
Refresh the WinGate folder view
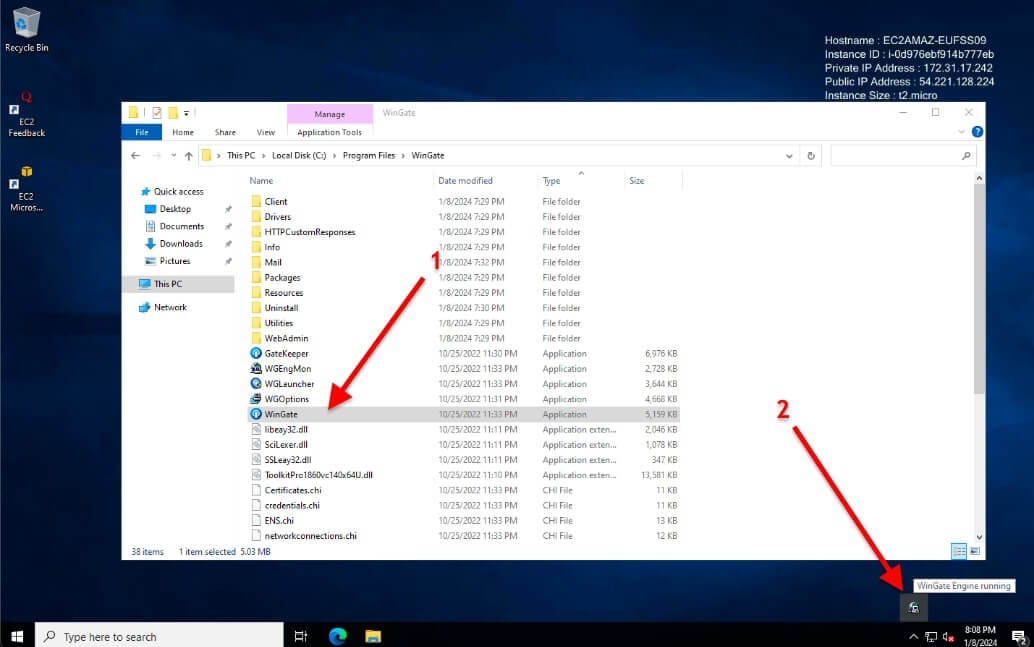811,156
